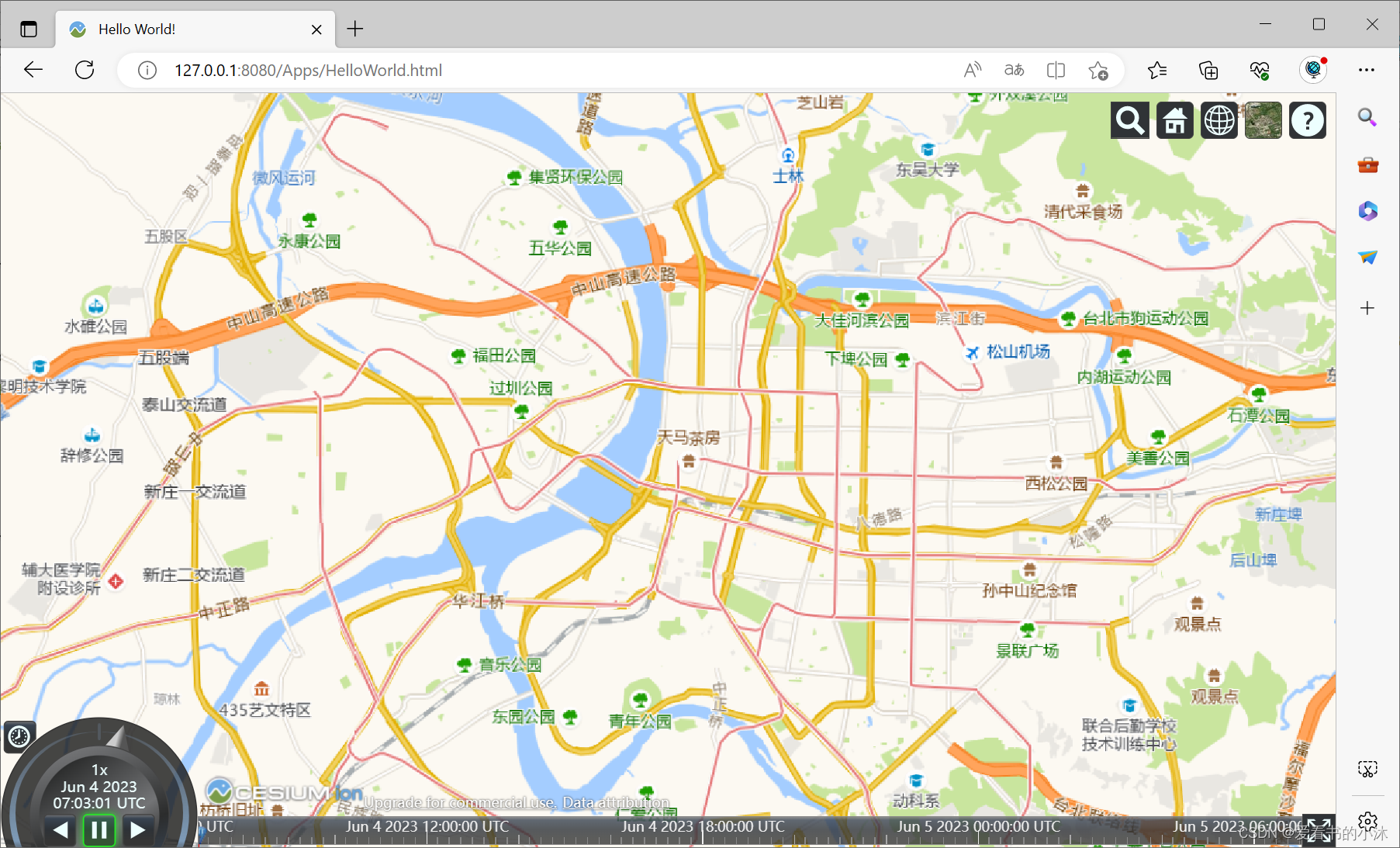
Task: Open the Cesium geocoder search button
Action: 1129,121
